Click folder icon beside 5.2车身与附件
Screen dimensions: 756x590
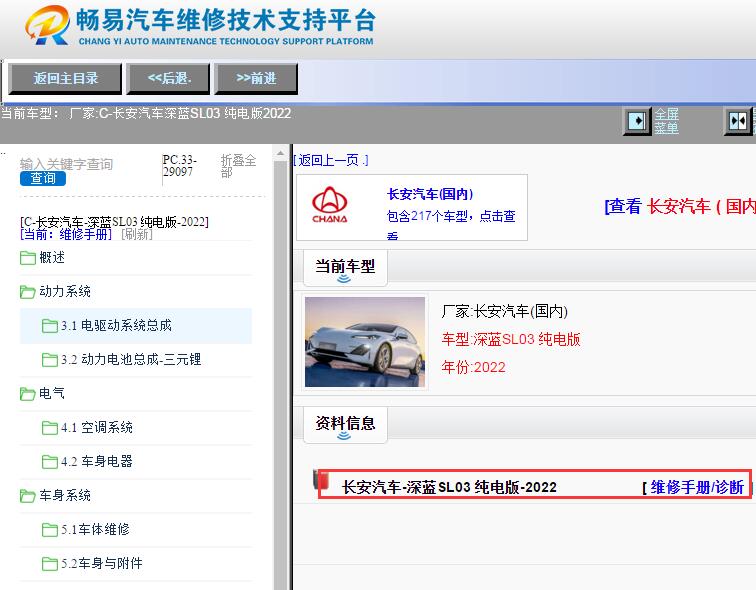(x=50, y=563)
